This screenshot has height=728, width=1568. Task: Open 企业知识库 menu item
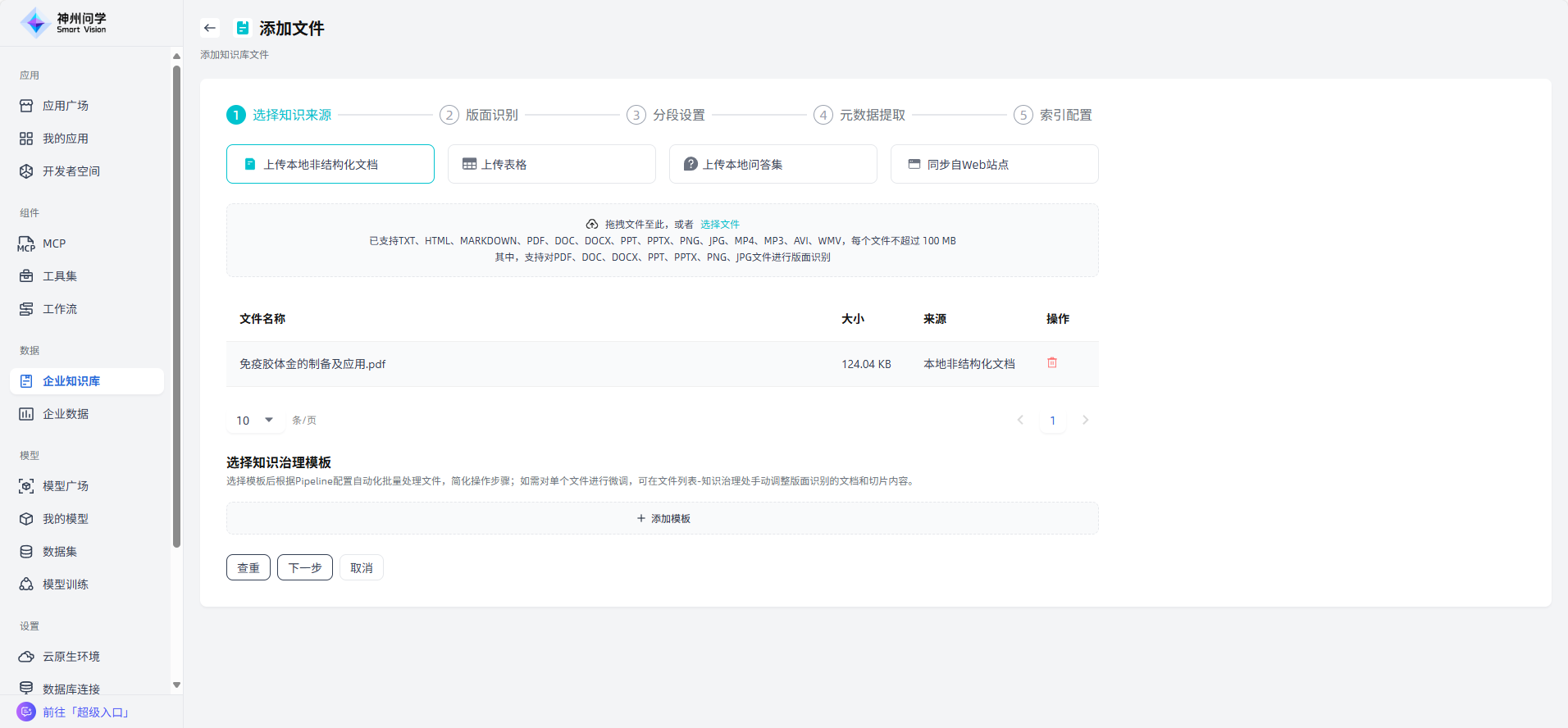pyautogui.click(x=71, y=381)
